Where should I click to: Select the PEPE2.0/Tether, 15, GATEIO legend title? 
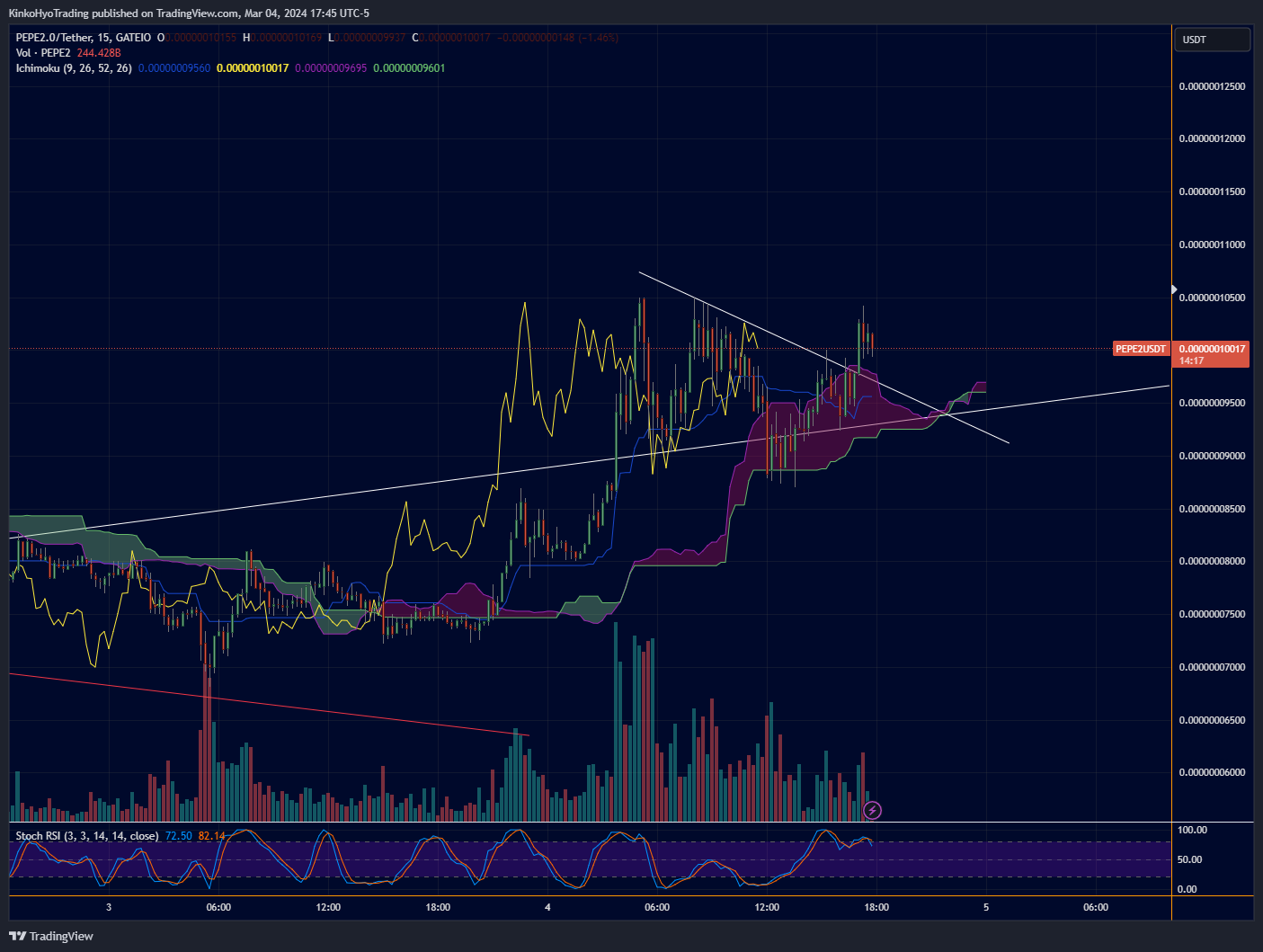pos(84,38)
